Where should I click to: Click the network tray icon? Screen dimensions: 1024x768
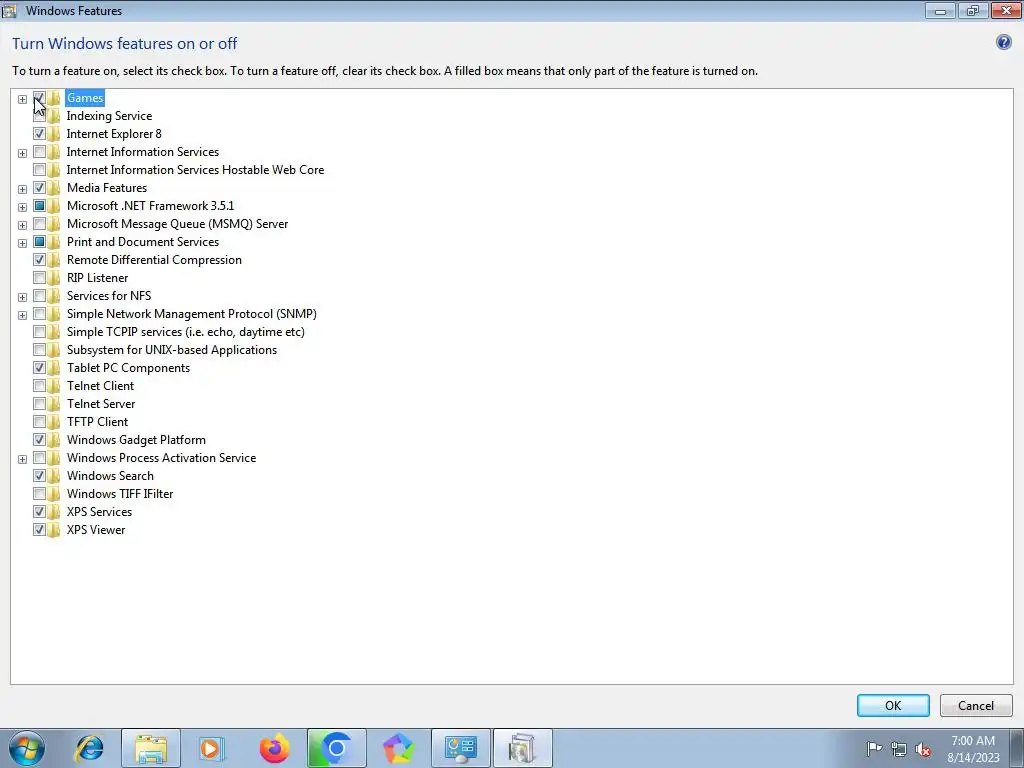pos(899,748)
